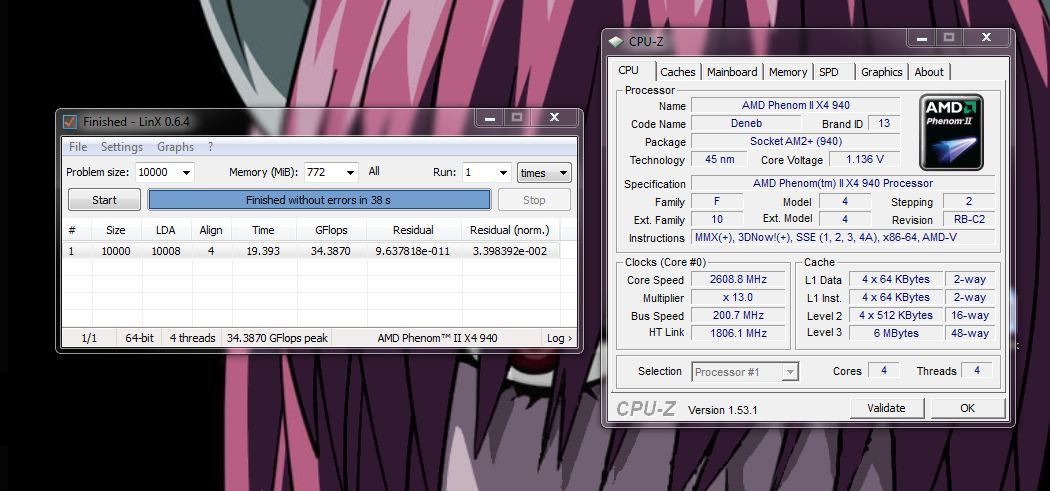Image resolution: width=1050 pixels, height=491 pixels.
Task: Open the Graphs menu in LinX
Action: 175,147
